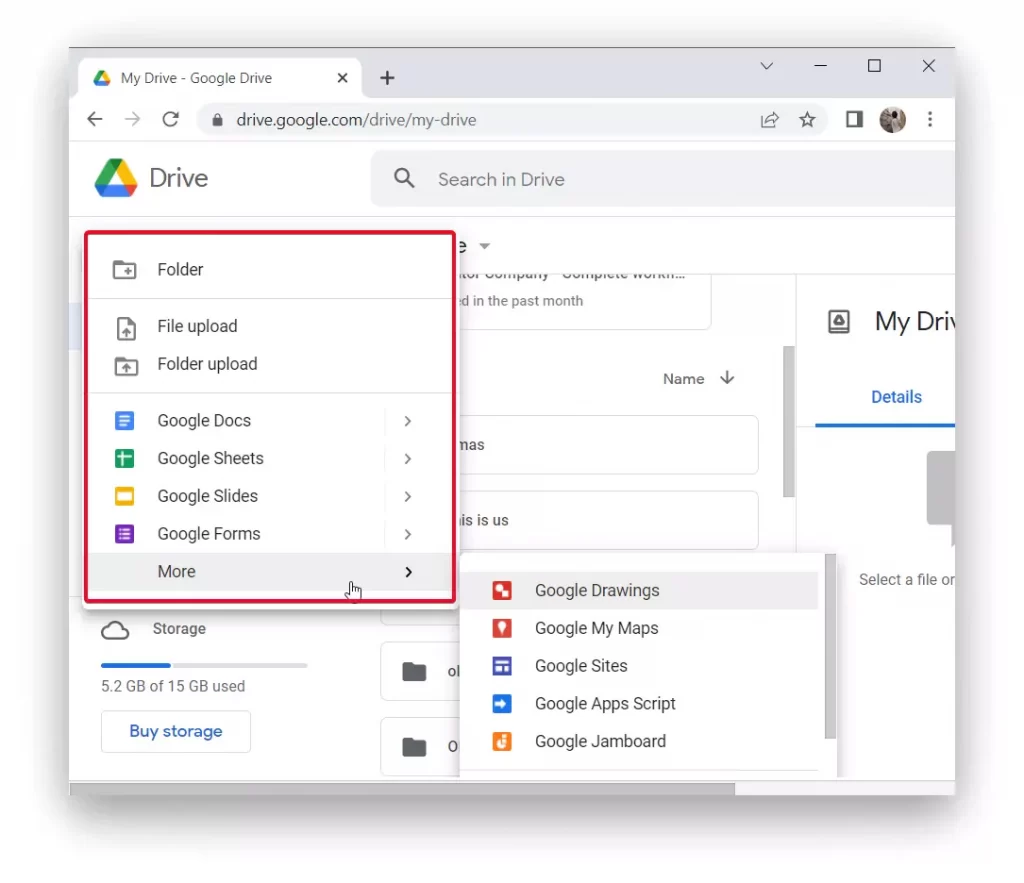The image size is (1024, 883).
Task: Click the Google Docs icon
Action: click(x=124, y=421)
